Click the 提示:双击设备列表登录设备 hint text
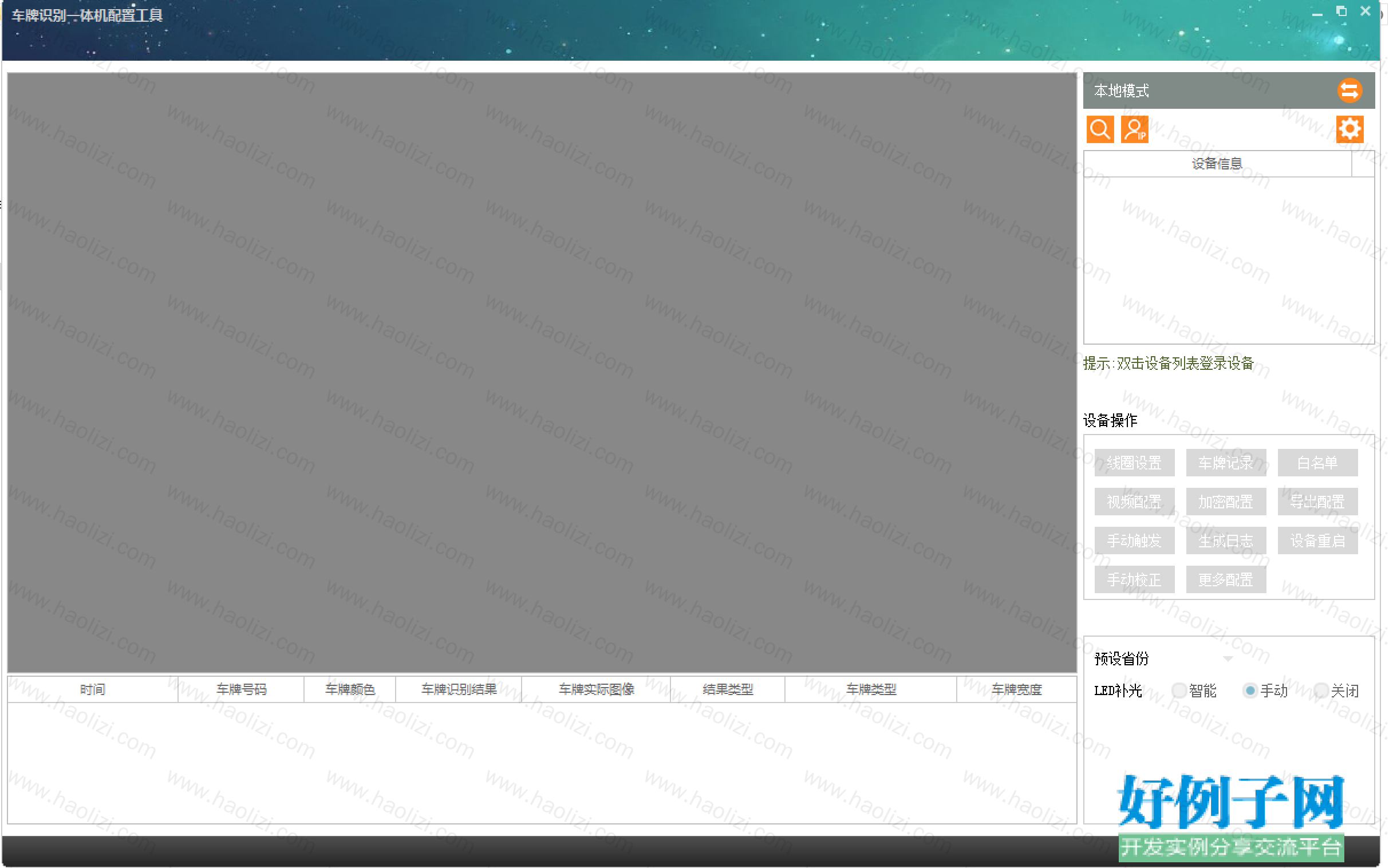The width and height of the screenshot is (1389, 868). click(1168, 364)
